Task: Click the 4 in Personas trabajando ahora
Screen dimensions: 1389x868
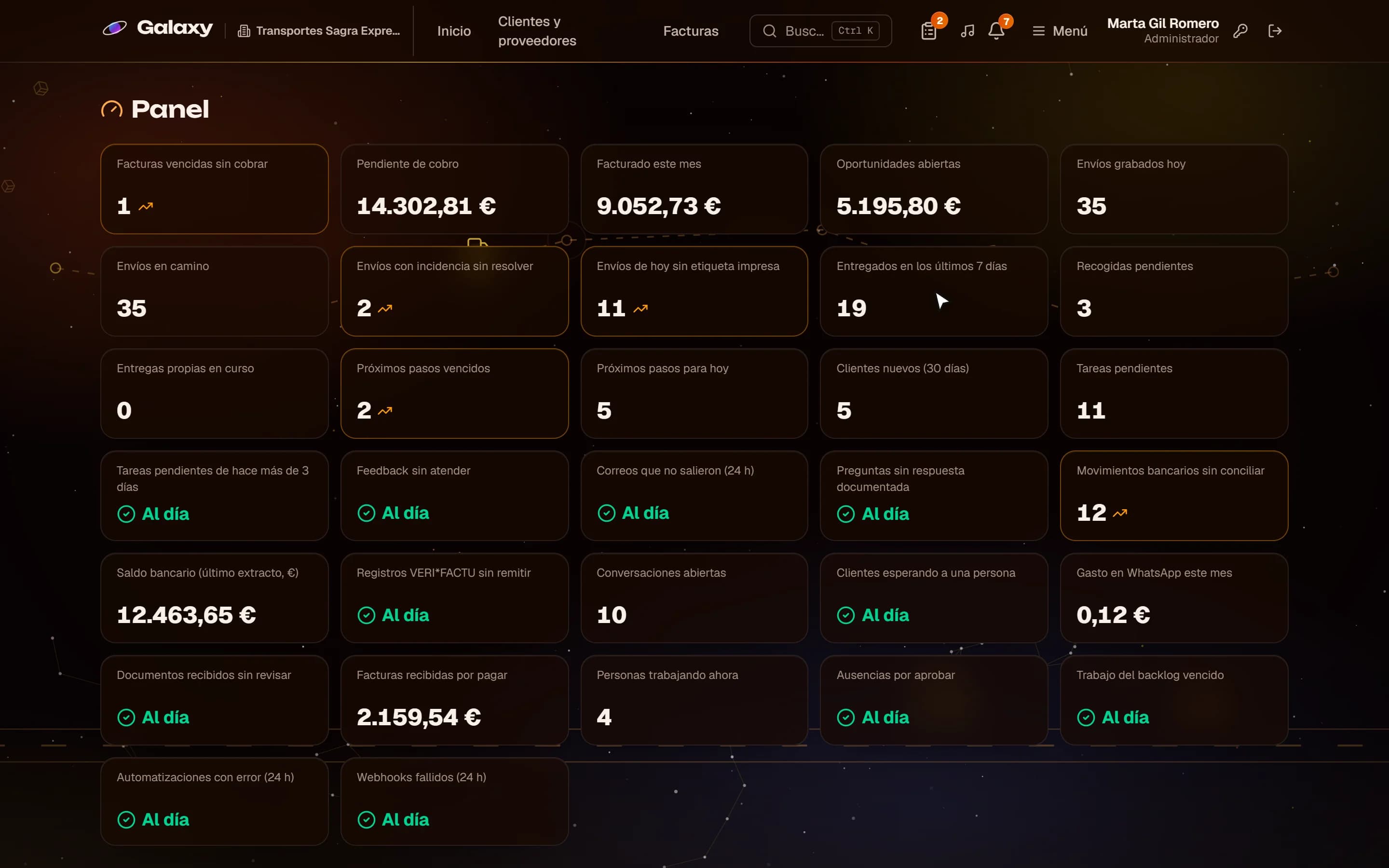Action: (604, 717)
